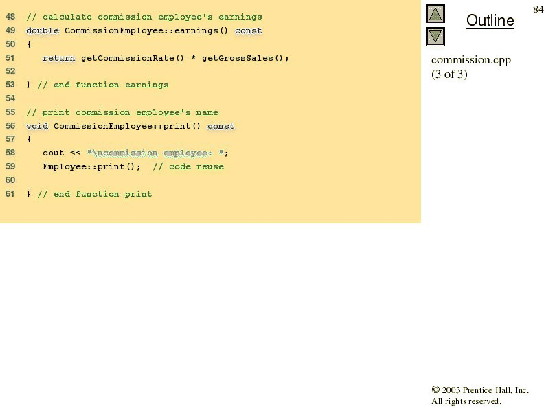Select line 56 CommissionEmployee::print() const declaration
The image size is (549, 412).
(x=130, y=126)
